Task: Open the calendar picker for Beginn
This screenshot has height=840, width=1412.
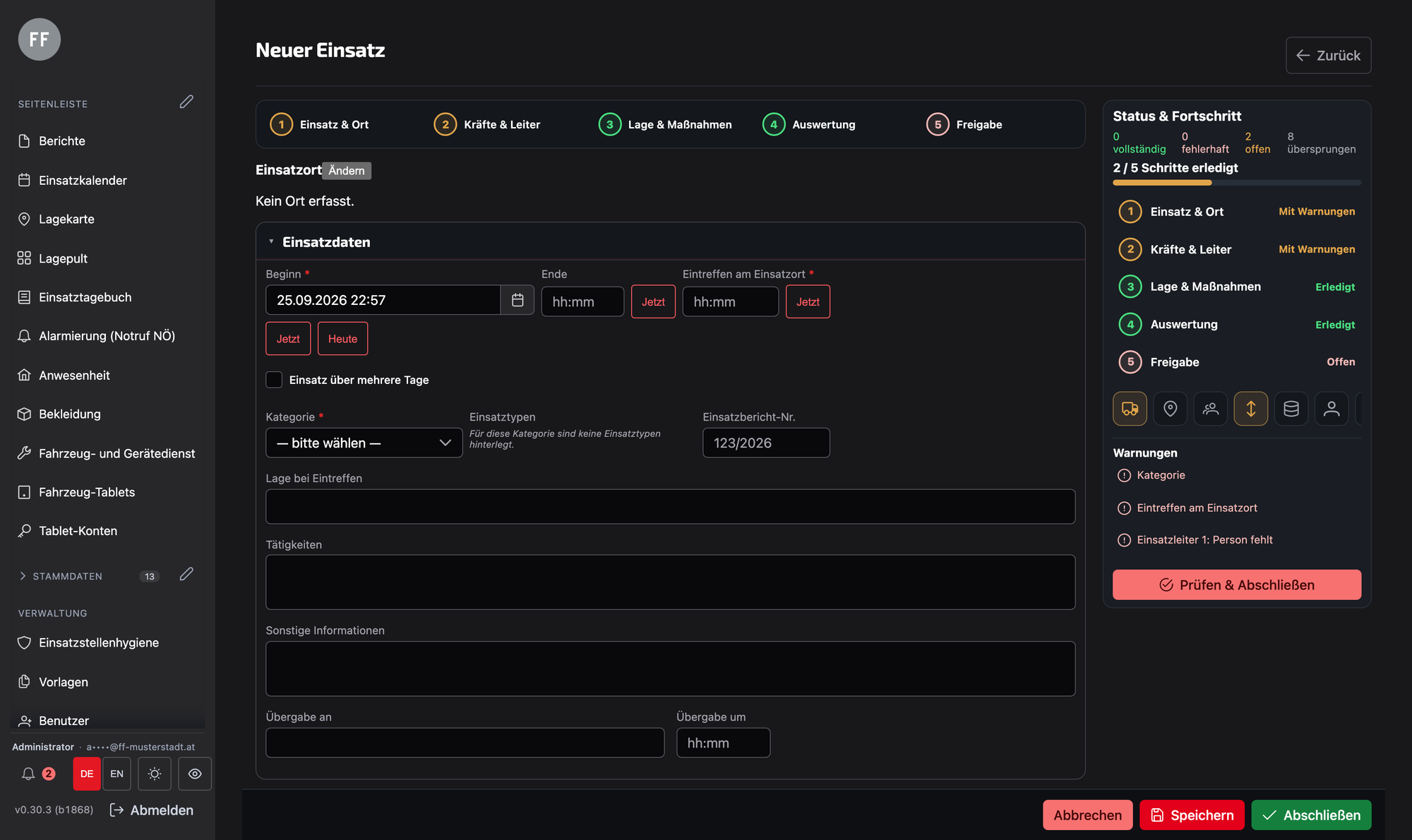Action: (517, 300)
